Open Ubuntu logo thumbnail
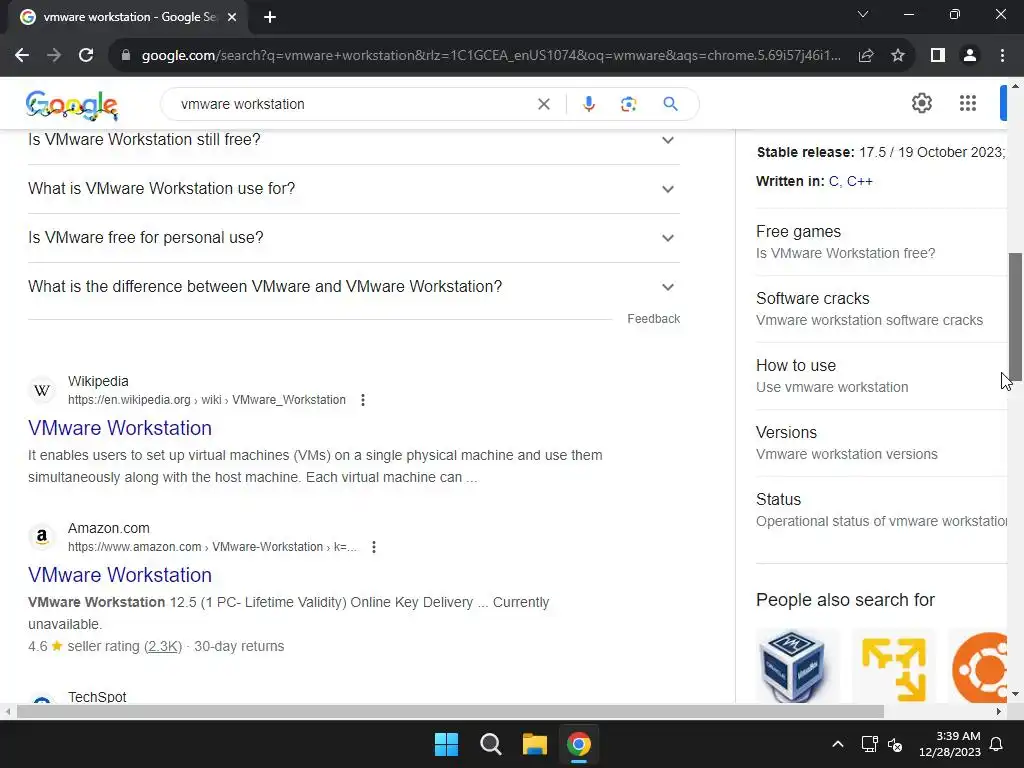This screenshot has width=1024, height=768. [x=978, y=665]
